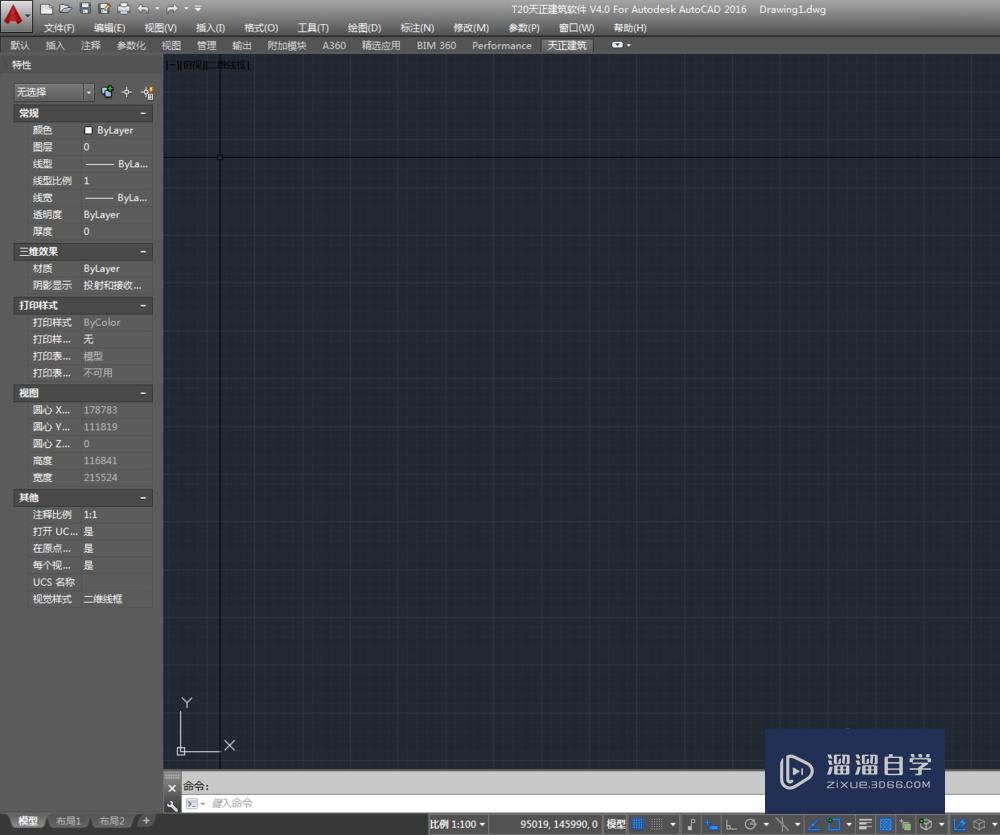Open the 无选择 selection dropdown
Viewport: 1000px width, 835px height.
[x=88, y=92]
